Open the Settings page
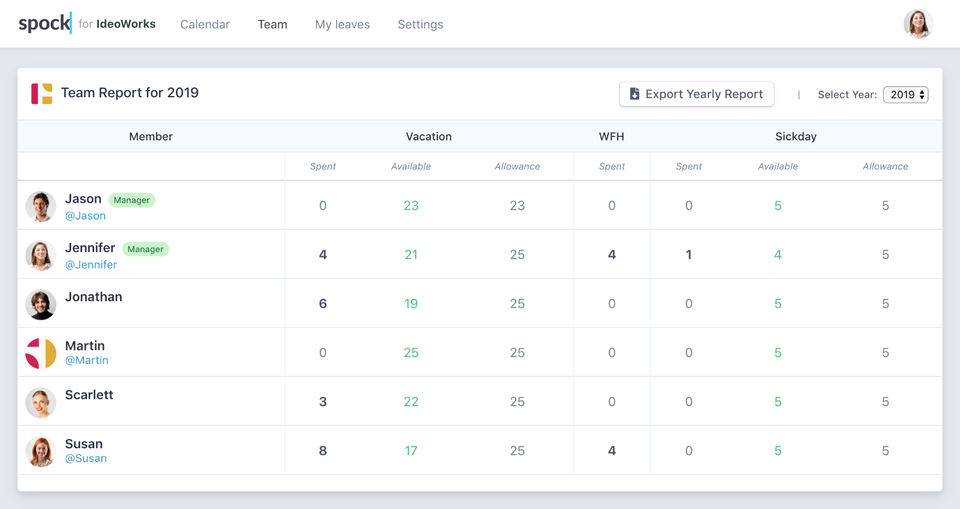This screenshot has width=960, height=509. [420, 24]
